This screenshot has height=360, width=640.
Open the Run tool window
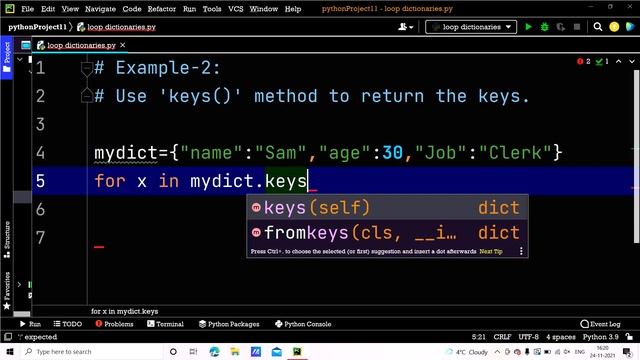[x=30, y=324]
